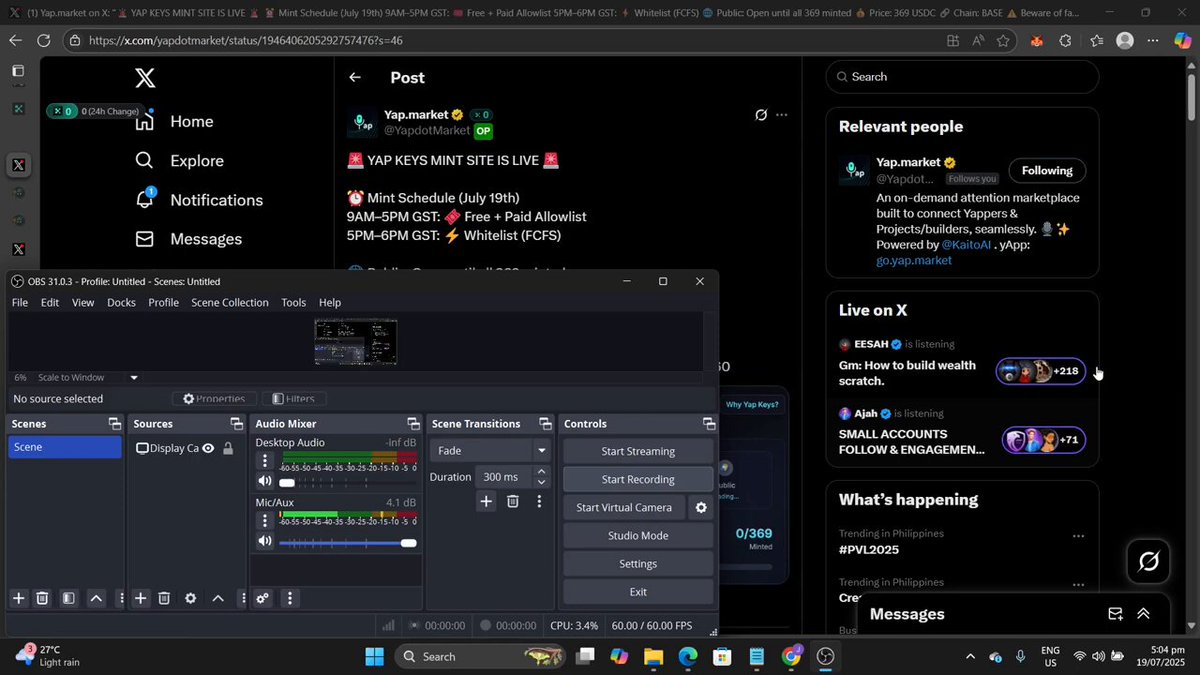Open transition properties three-dot menu
The height and width of the screenshot is (675, 1200).
click(x=539, y=501)
